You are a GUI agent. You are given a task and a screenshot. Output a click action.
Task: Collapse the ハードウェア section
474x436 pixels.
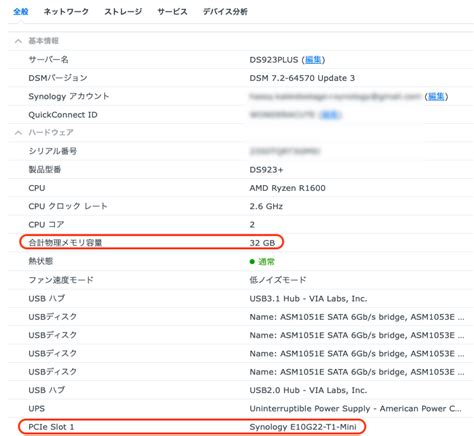(x=18, y=133)
